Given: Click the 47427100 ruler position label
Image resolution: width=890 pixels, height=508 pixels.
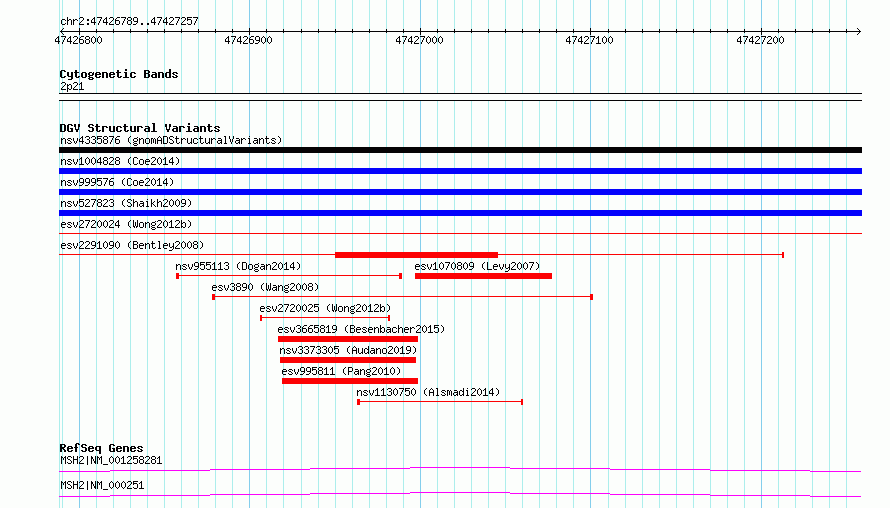Looking at the screenshot, I should [x=590, y=40].
